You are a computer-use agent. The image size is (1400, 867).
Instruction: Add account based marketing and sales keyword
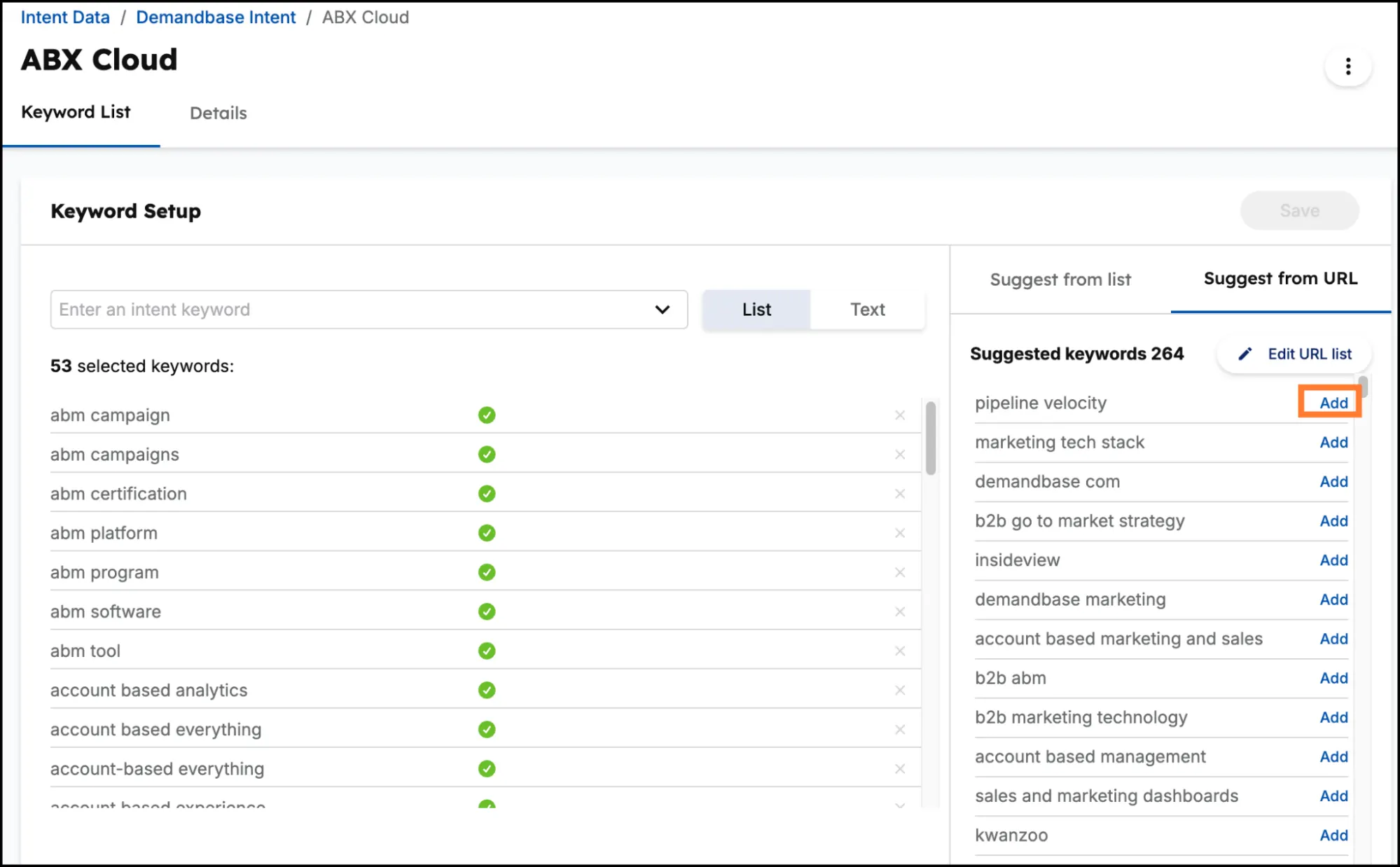[1333, 638]
